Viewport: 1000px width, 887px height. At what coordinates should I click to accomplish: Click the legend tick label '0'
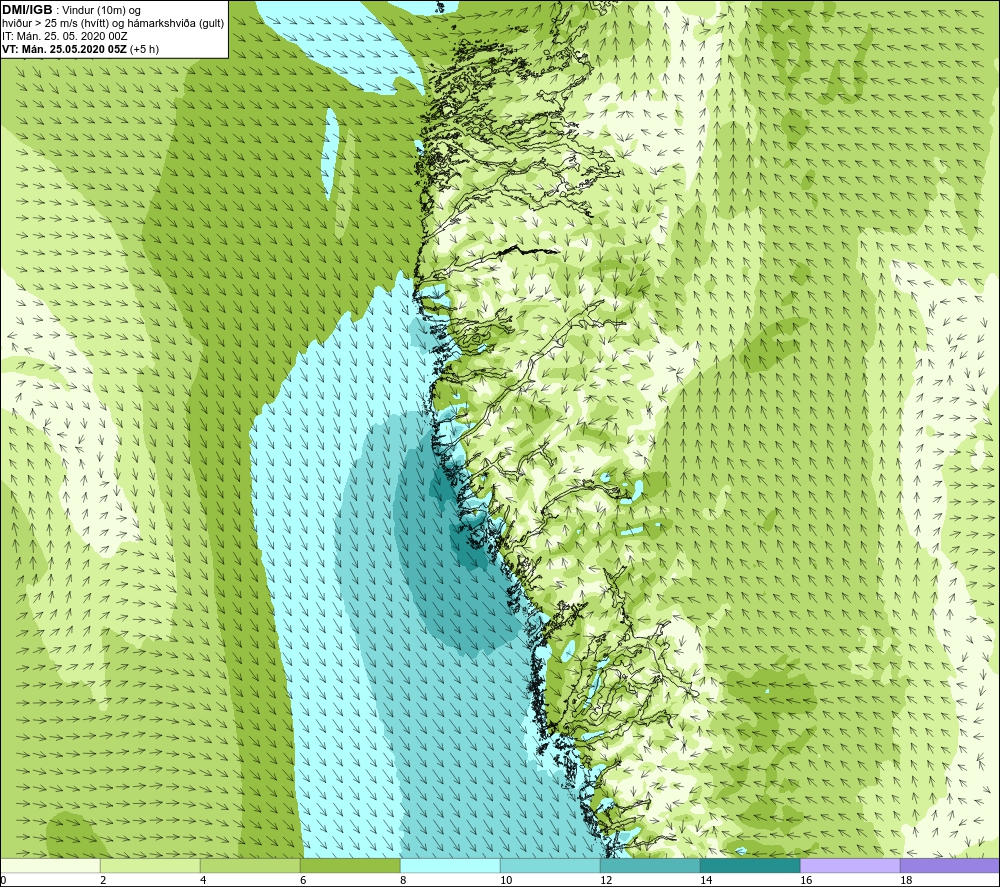coord(3,881)
